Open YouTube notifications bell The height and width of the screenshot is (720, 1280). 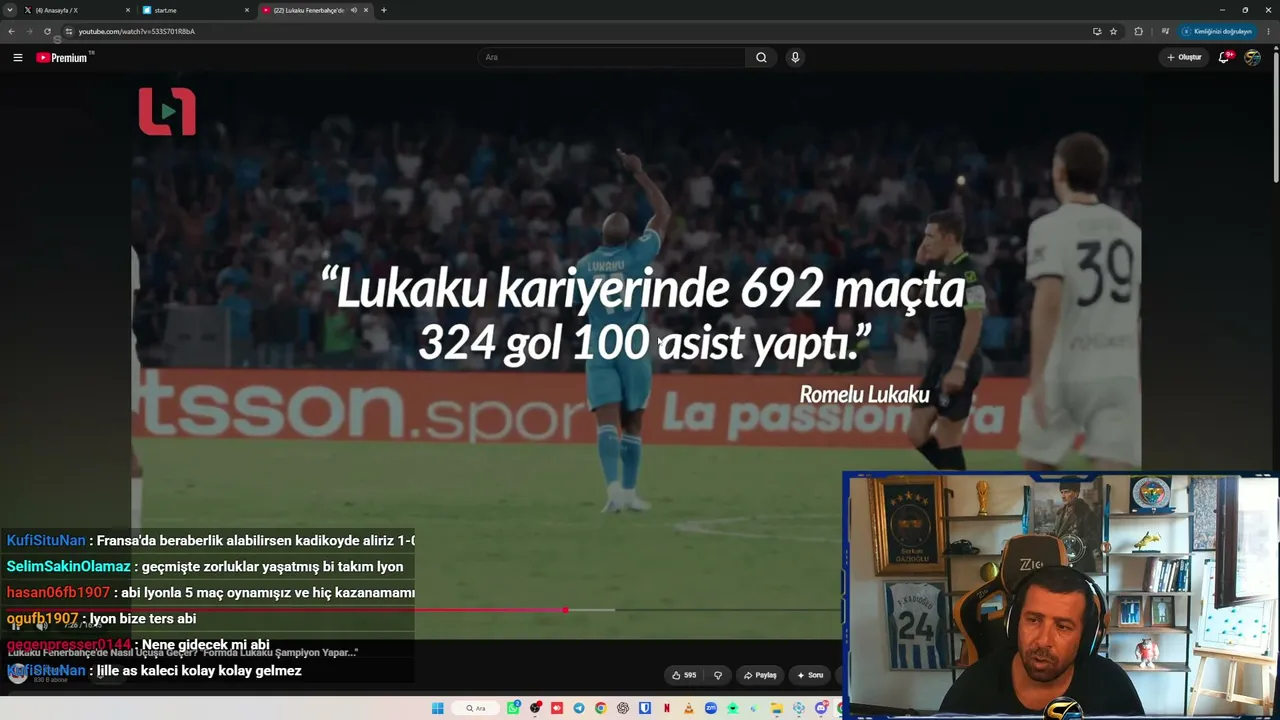(x=1224, y=58)
